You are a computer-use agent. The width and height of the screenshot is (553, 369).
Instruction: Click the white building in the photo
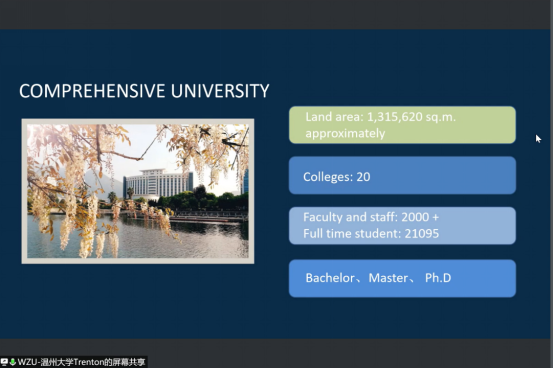pos(158,183)
